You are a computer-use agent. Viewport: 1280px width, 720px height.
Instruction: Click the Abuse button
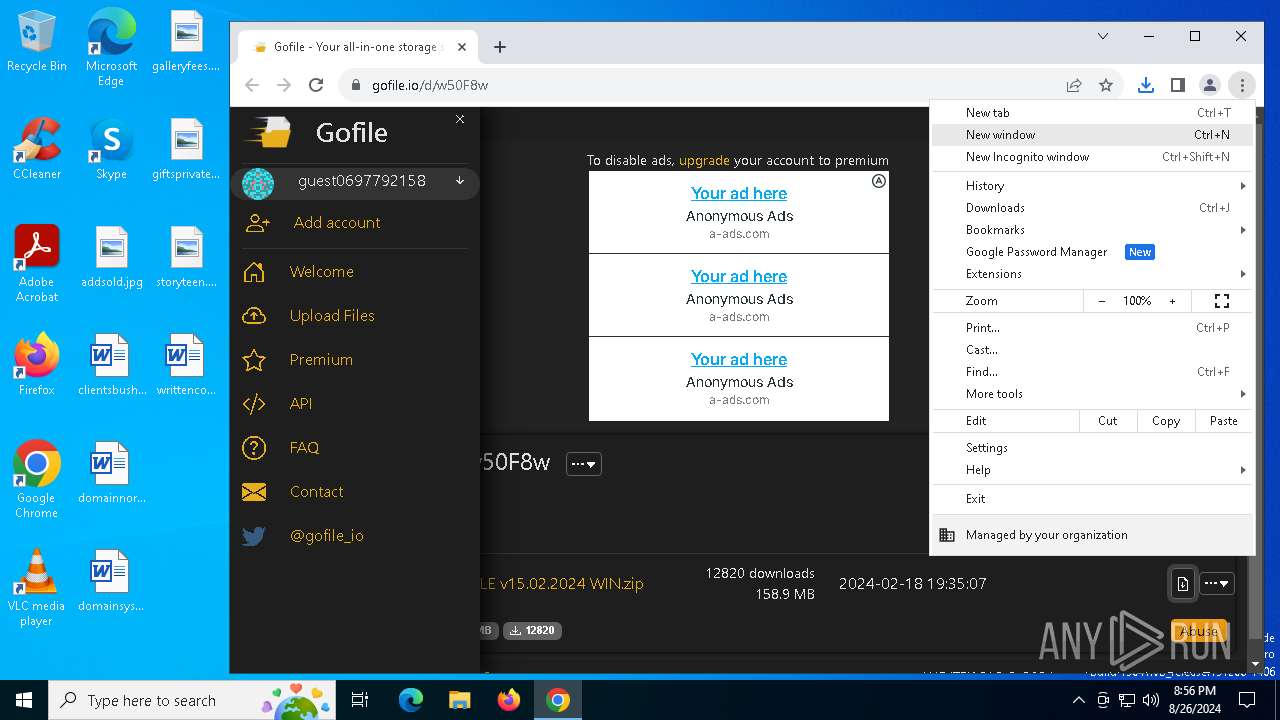click(1199, 631)
